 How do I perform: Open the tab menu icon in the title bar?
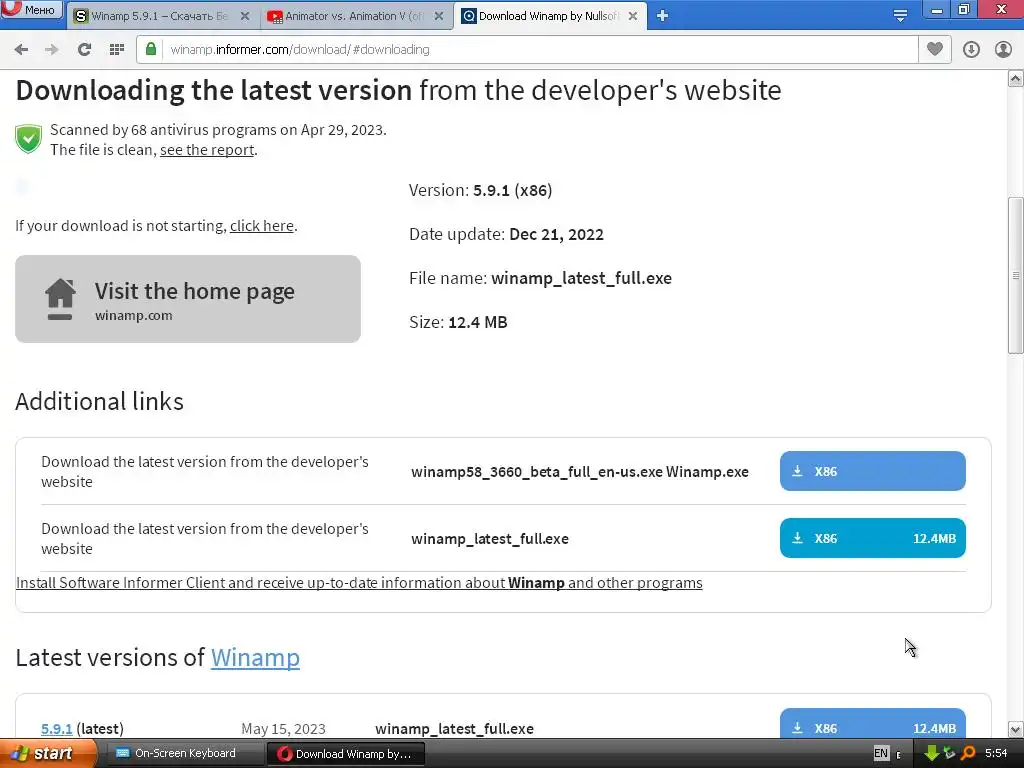[900, 15]
